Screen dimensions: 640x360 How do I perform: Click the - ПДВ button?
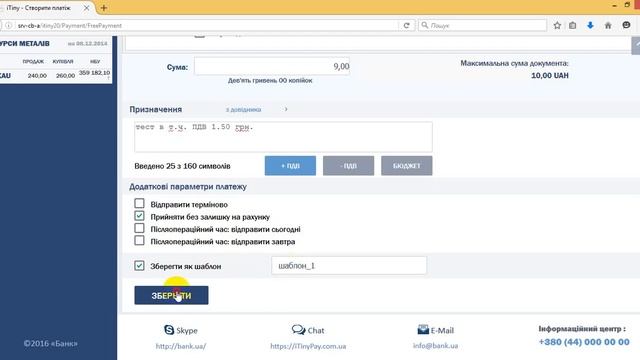point(348,166)
